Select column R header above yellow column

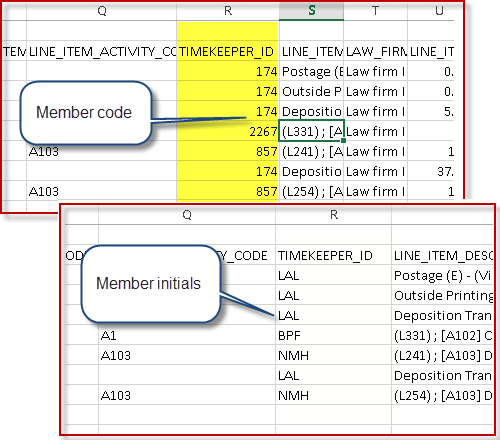228,11
